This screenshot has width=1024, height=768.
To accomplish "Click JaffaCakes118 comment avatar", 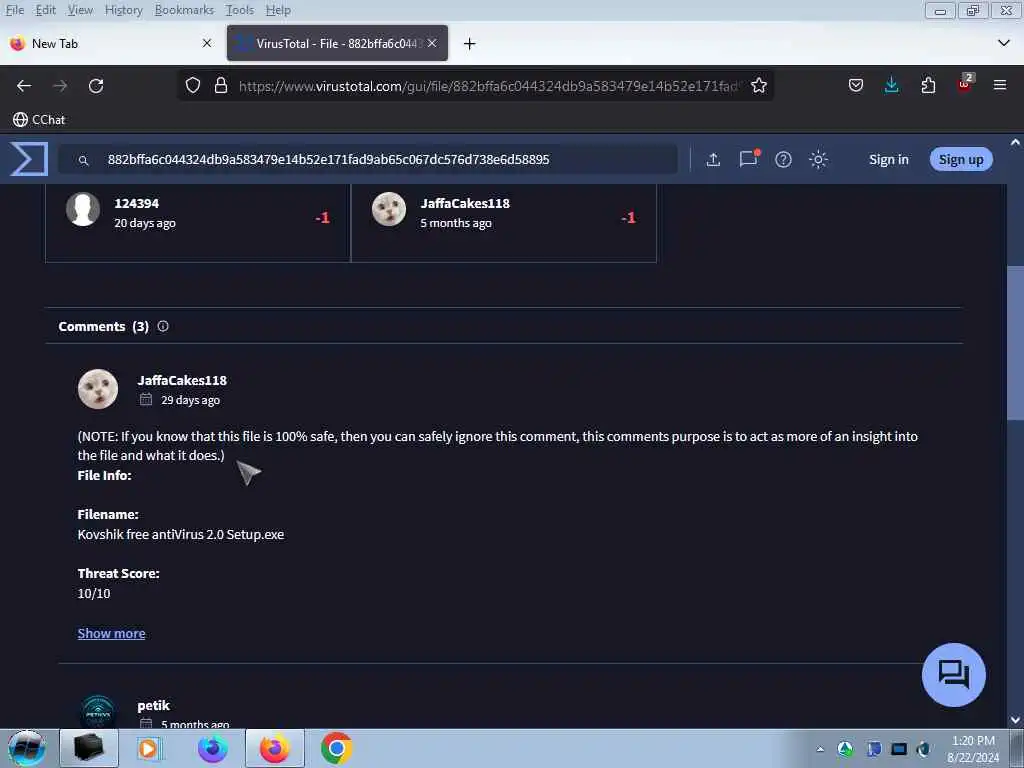I will click(x=98, y=389).
